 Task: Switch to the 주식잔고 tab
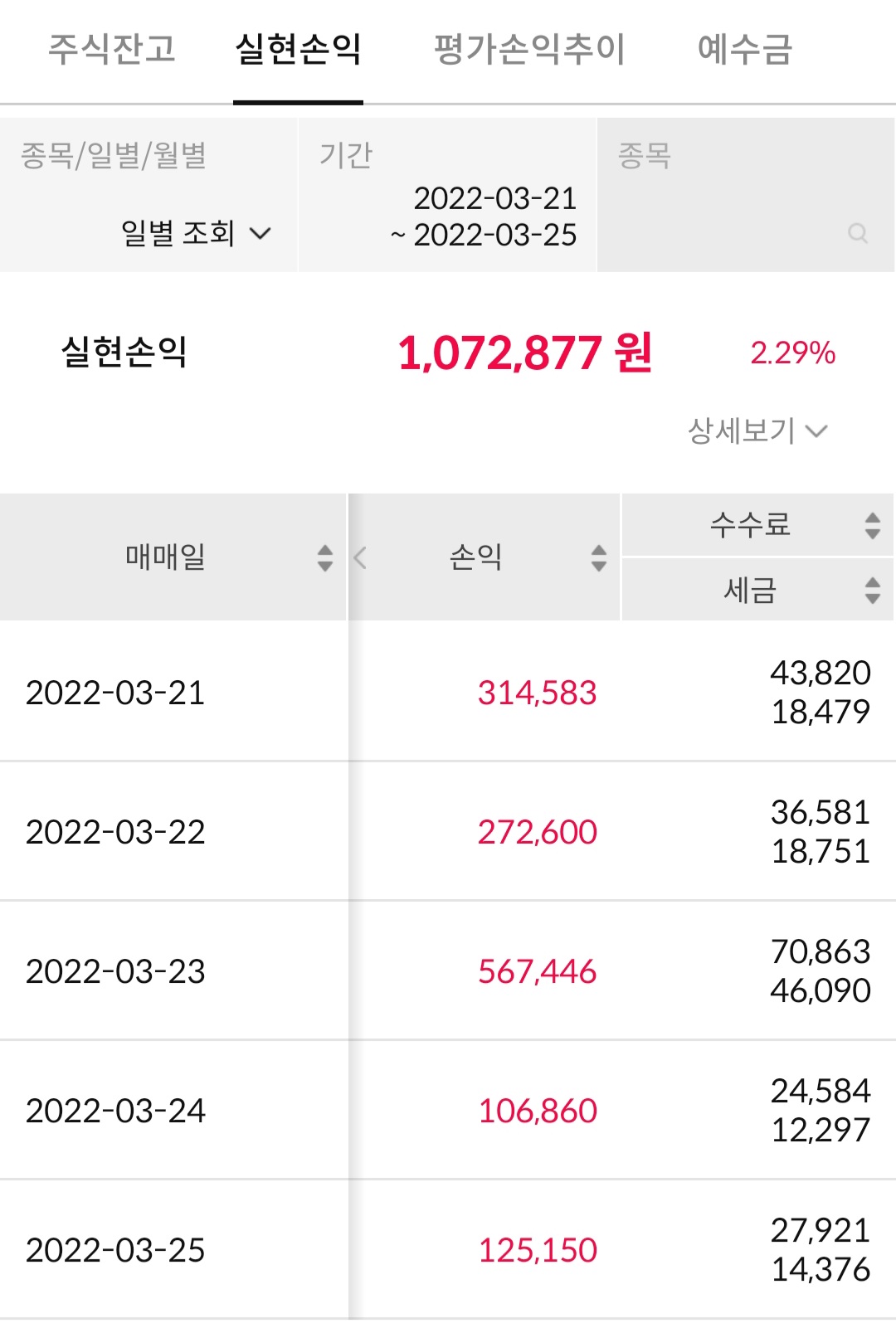[112, 49]
